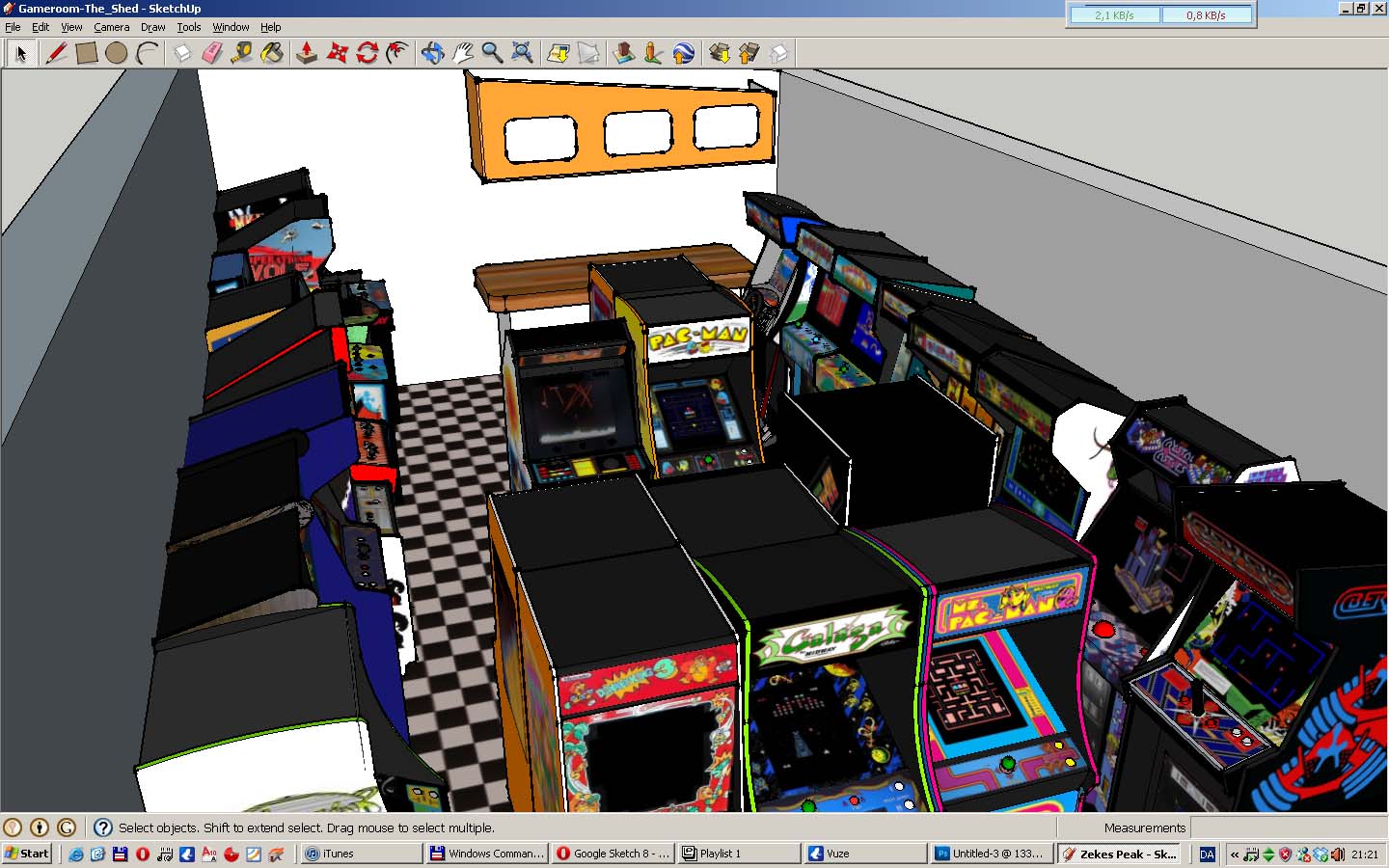Open the Window menu
The image size is (1389, 868).
pyautogui.click(x=231, y=27)
